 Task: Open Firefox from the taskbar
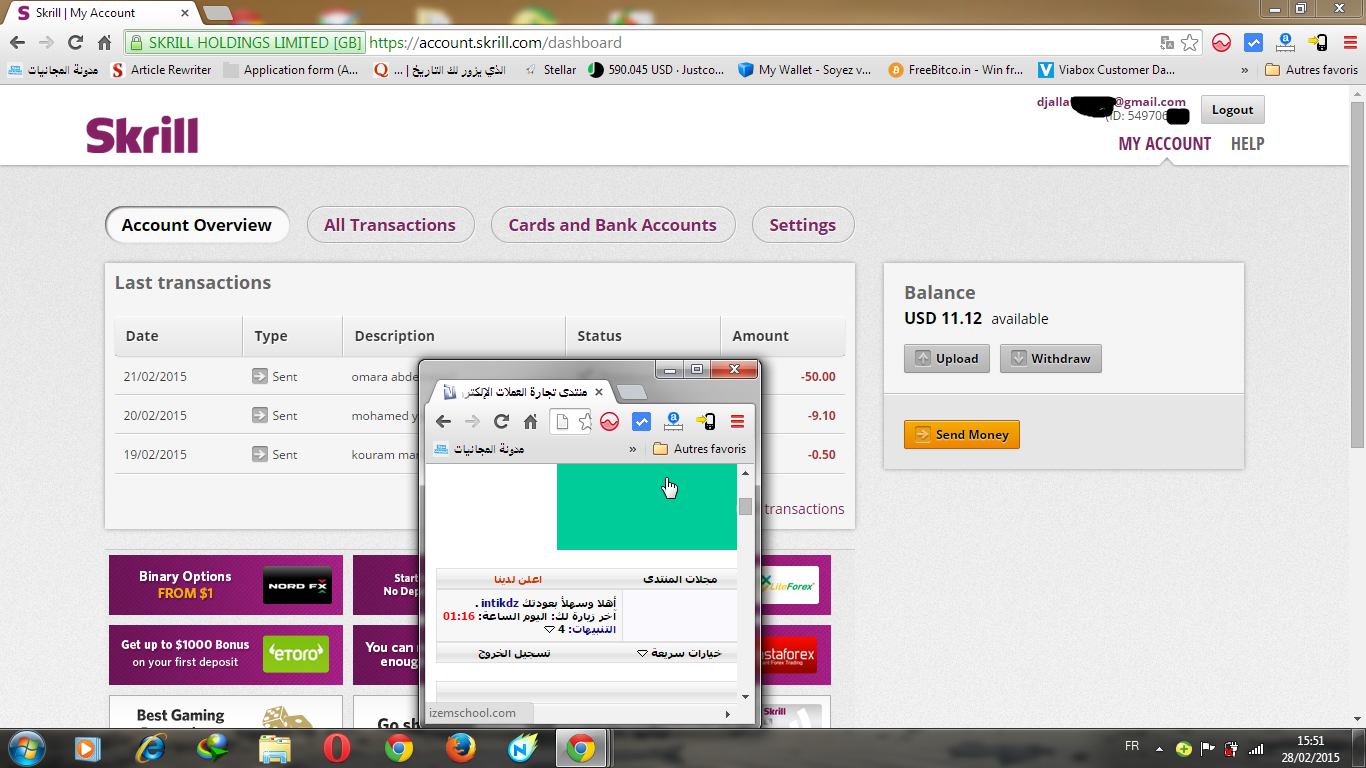(460, 748)
